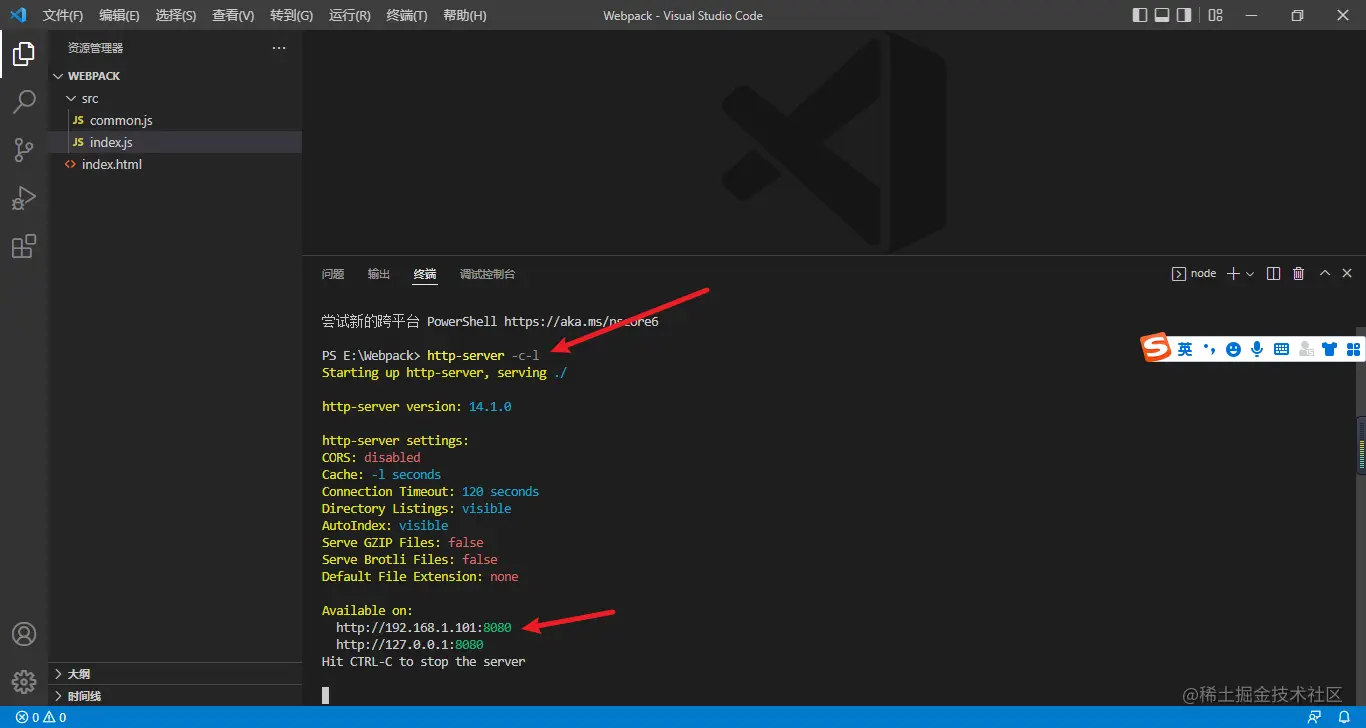Viewport: 1366px width, 728px height.
Task: Click the Sogou input method logo
Action: pyautogui.click(x=1157, y=348)
